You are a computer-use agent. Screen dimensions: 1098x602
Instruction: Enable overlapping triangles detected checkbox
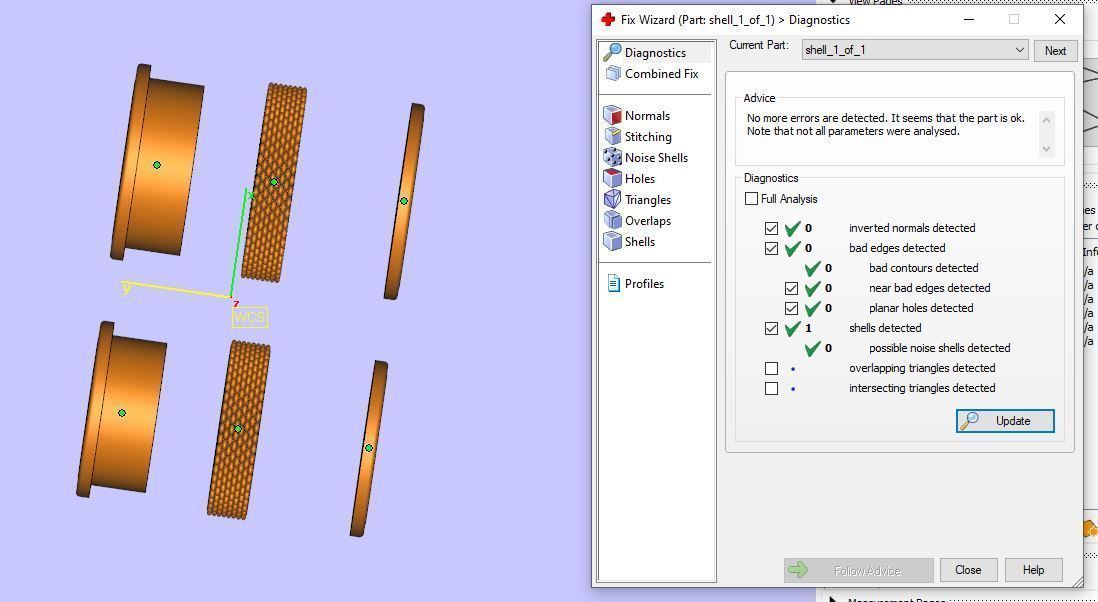tap(771, 368)
